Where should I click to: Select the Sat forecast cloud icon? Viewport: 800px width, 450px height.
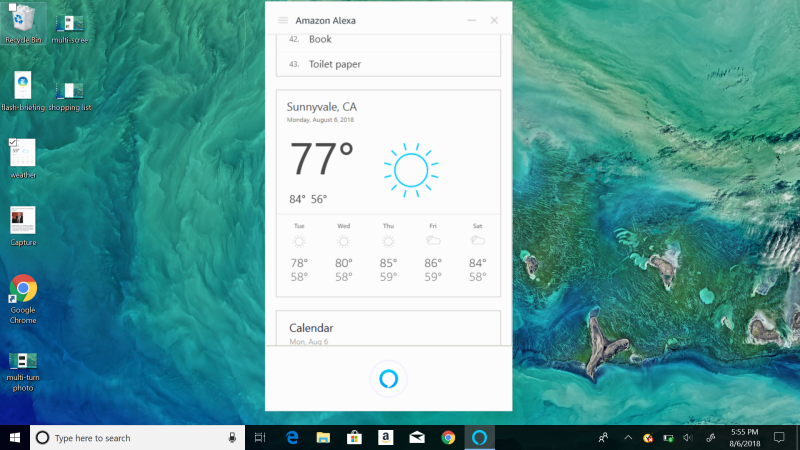[478, 240]
